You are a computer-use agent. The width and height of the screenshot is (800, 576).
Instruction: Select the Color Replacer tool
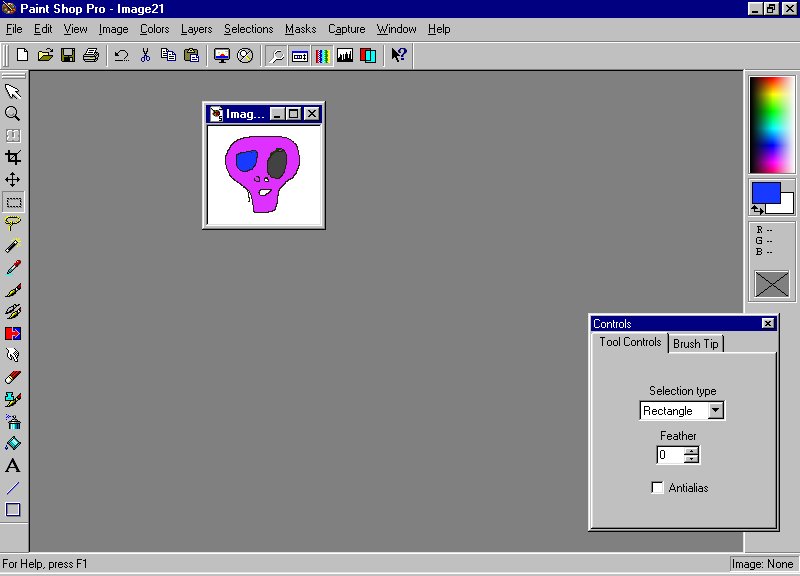[13, 334]
